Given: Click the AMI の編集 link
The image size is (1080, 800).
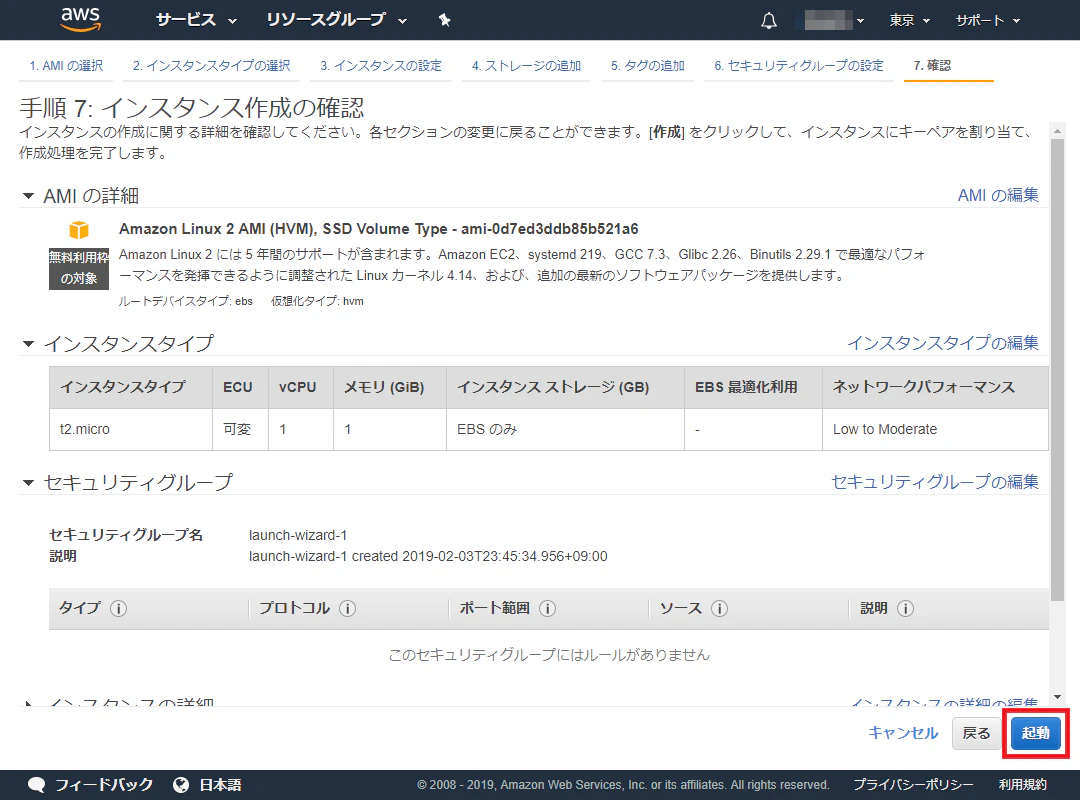Looking at the screenshot, I should (x=998, y=195).
